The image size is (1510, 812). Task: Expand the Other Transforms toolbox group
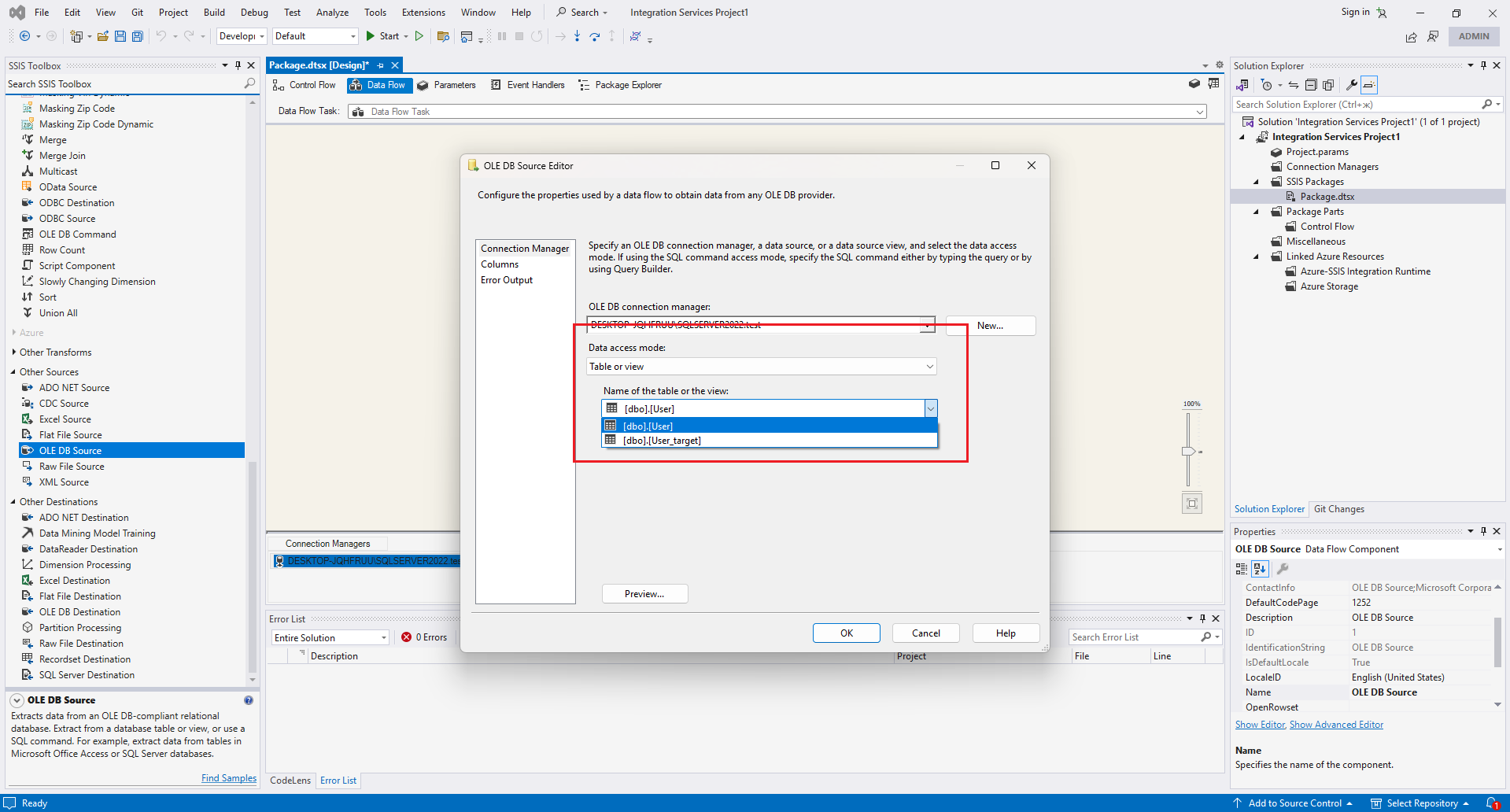(x=13, y=352)
